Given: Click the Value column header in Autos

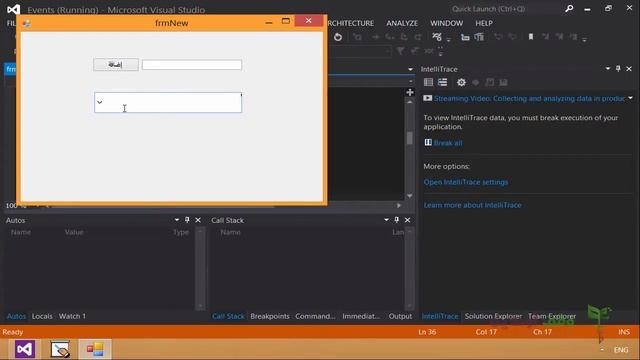Looking at the screenshot, I should (x=74, y=232).
